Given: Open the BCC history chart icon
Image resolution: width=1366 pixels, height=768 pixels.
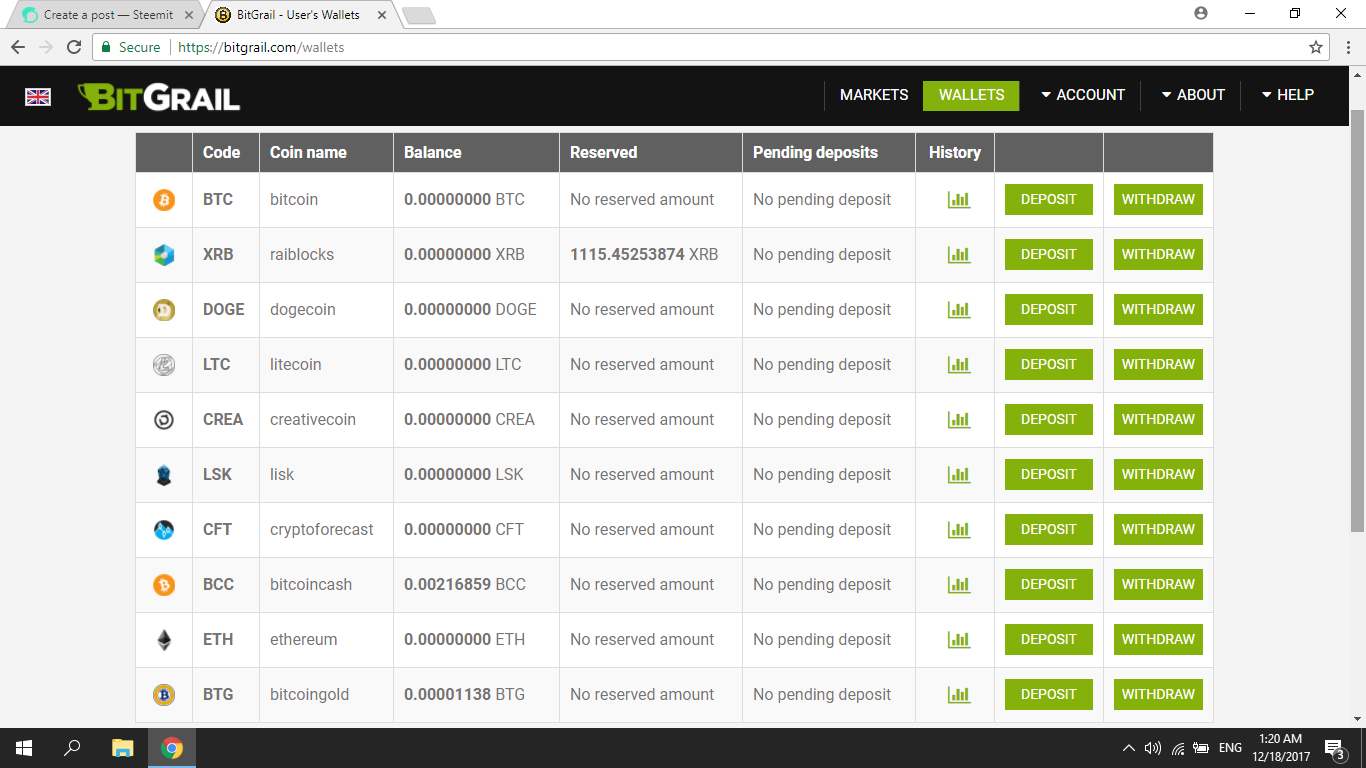Looking at the screenshot, I should click(x=959, y=585).
